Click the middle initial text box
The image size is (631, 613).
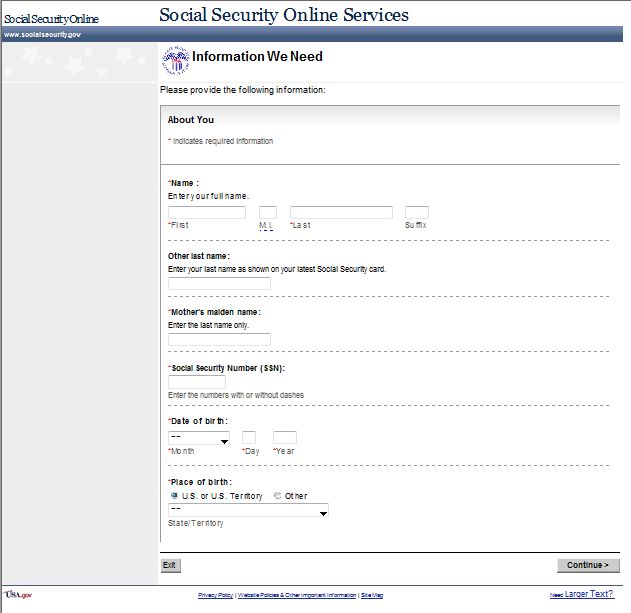click(268, 212)
